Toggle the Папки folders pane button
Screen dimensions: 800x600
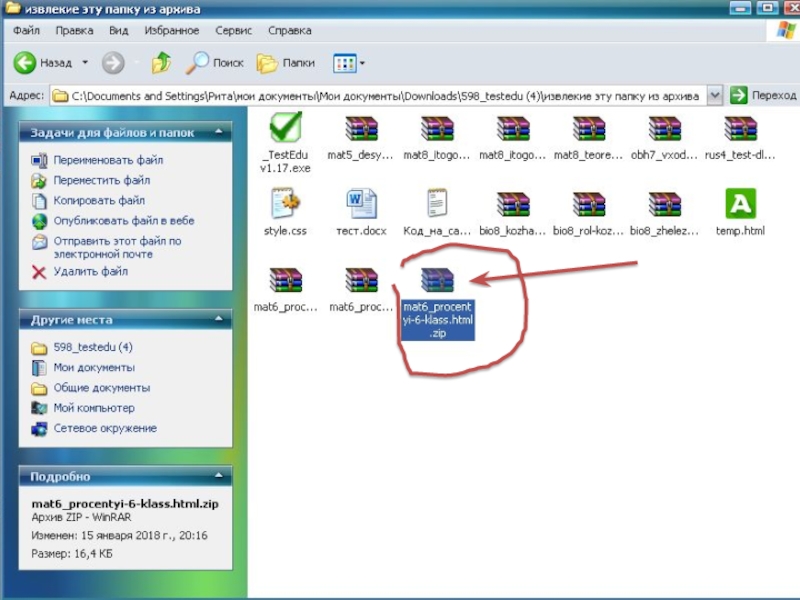(286, 63)
